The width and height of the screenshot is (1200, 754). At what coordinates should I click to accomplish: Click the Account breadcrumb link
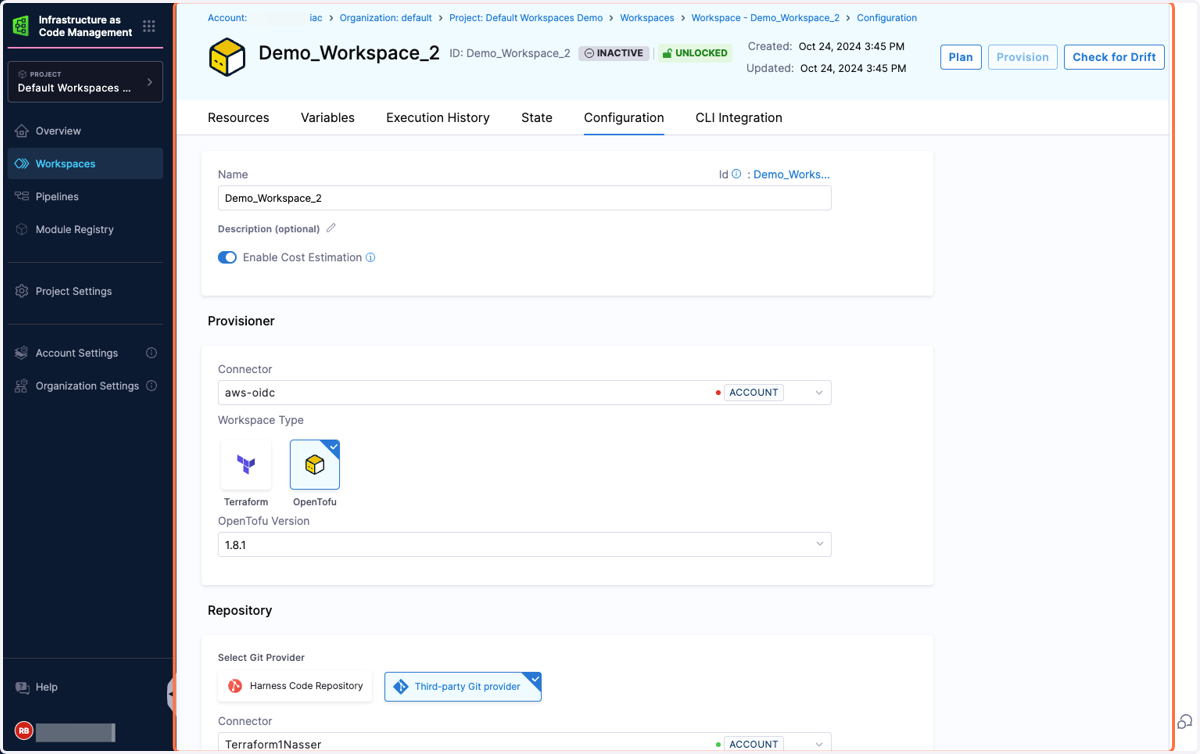(x=265, y=18)
